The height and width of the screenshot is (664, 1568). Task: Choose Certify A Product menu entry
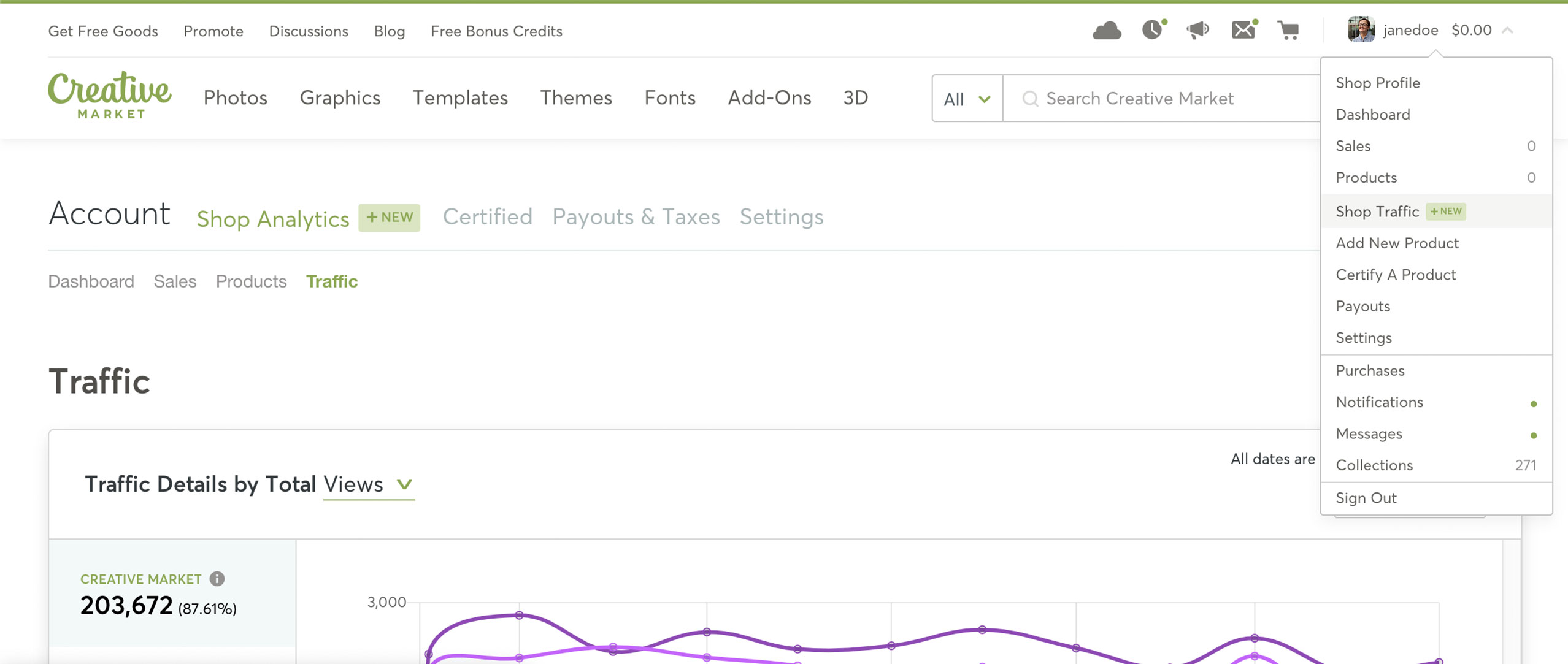[x=1436, y=275]
